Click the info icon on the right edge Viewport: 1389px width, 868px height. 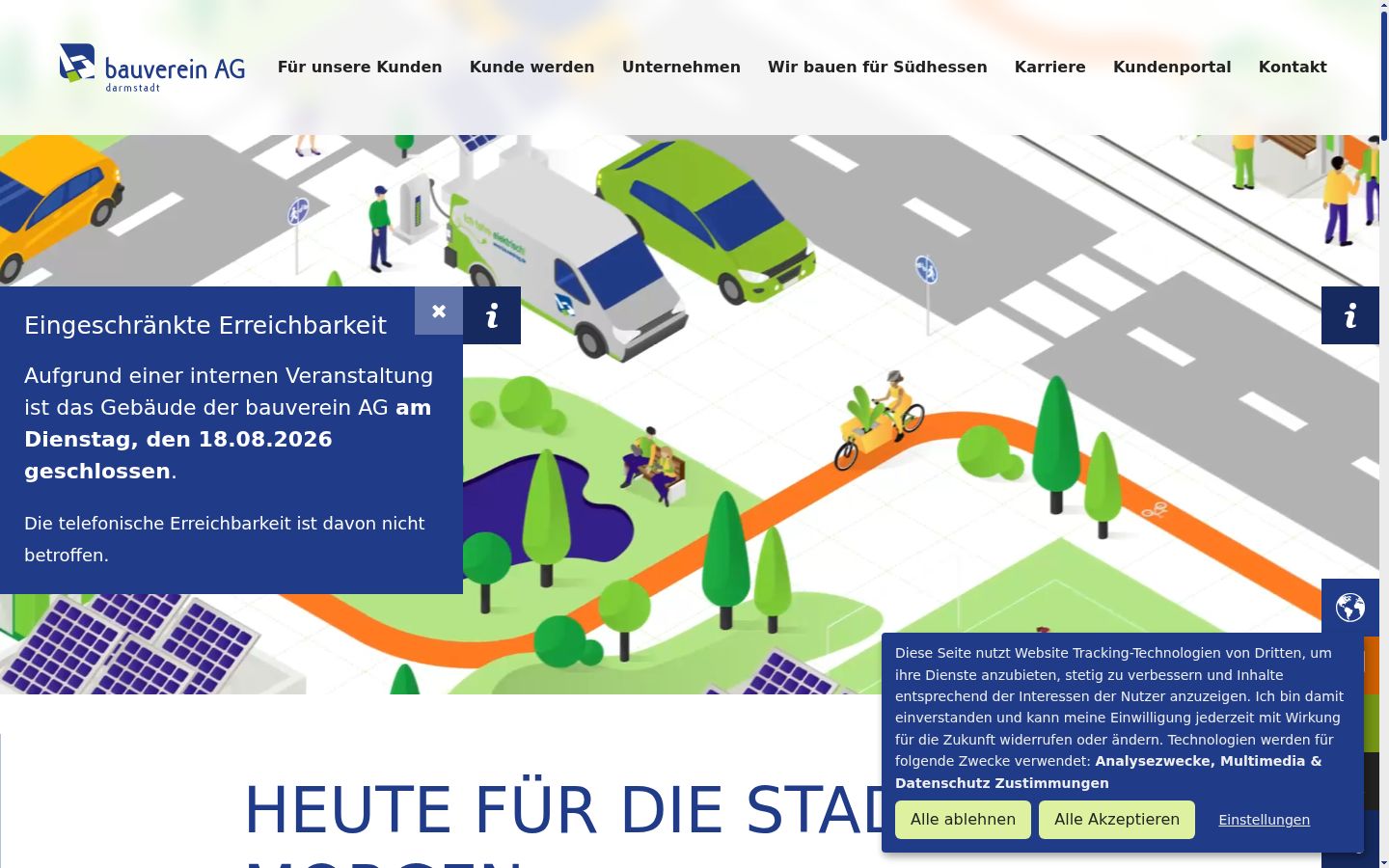tap(1350, 315)
